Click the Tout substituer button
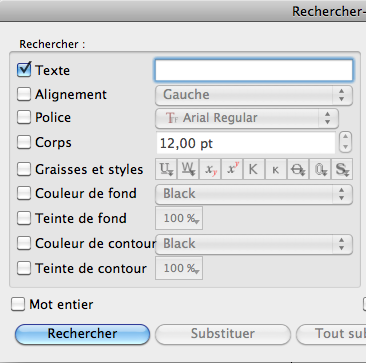366x363 pixels. 331,334
